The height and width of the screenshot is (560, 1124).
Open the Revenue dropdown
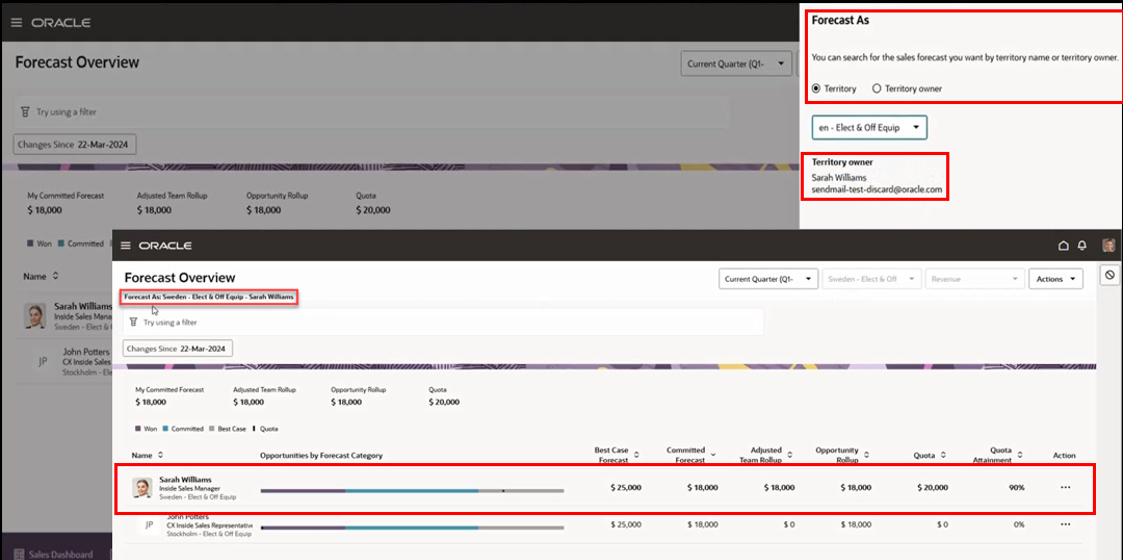click(975, 279)
